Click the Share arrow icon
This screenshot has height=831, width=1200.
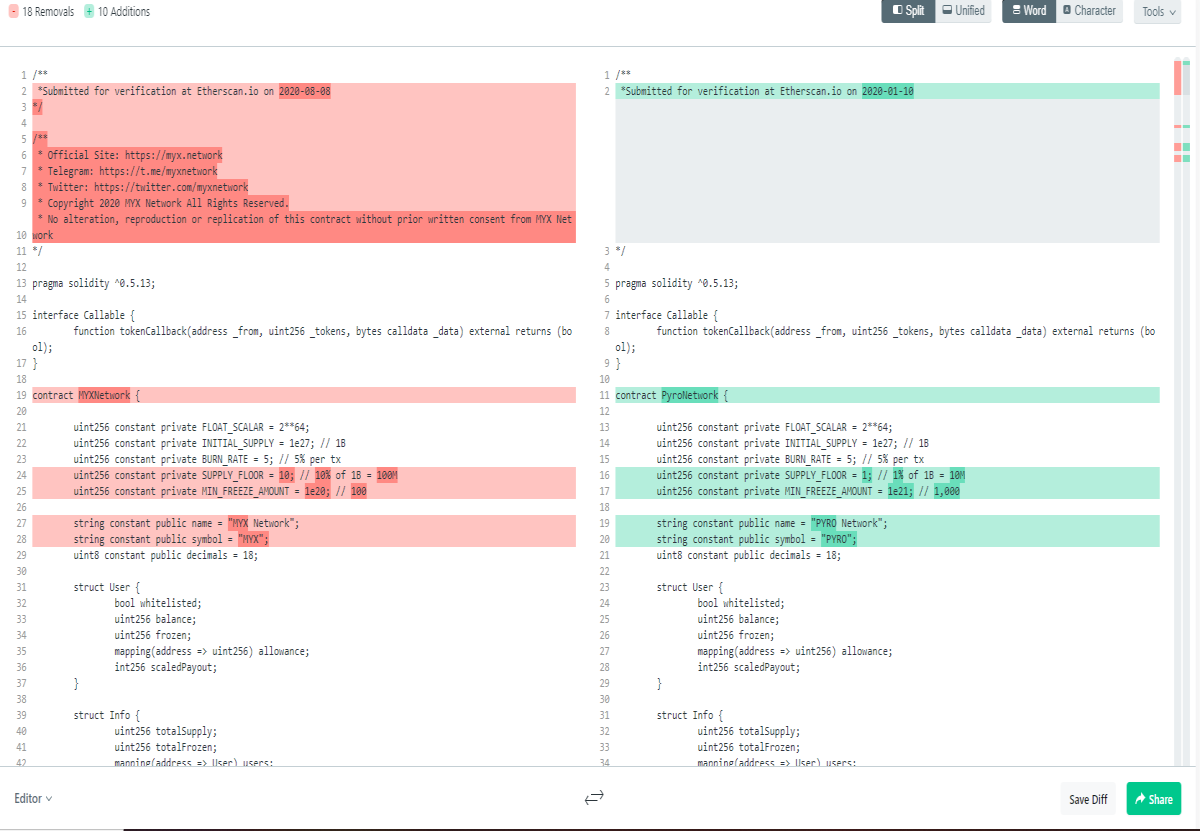click(1140, 799)
